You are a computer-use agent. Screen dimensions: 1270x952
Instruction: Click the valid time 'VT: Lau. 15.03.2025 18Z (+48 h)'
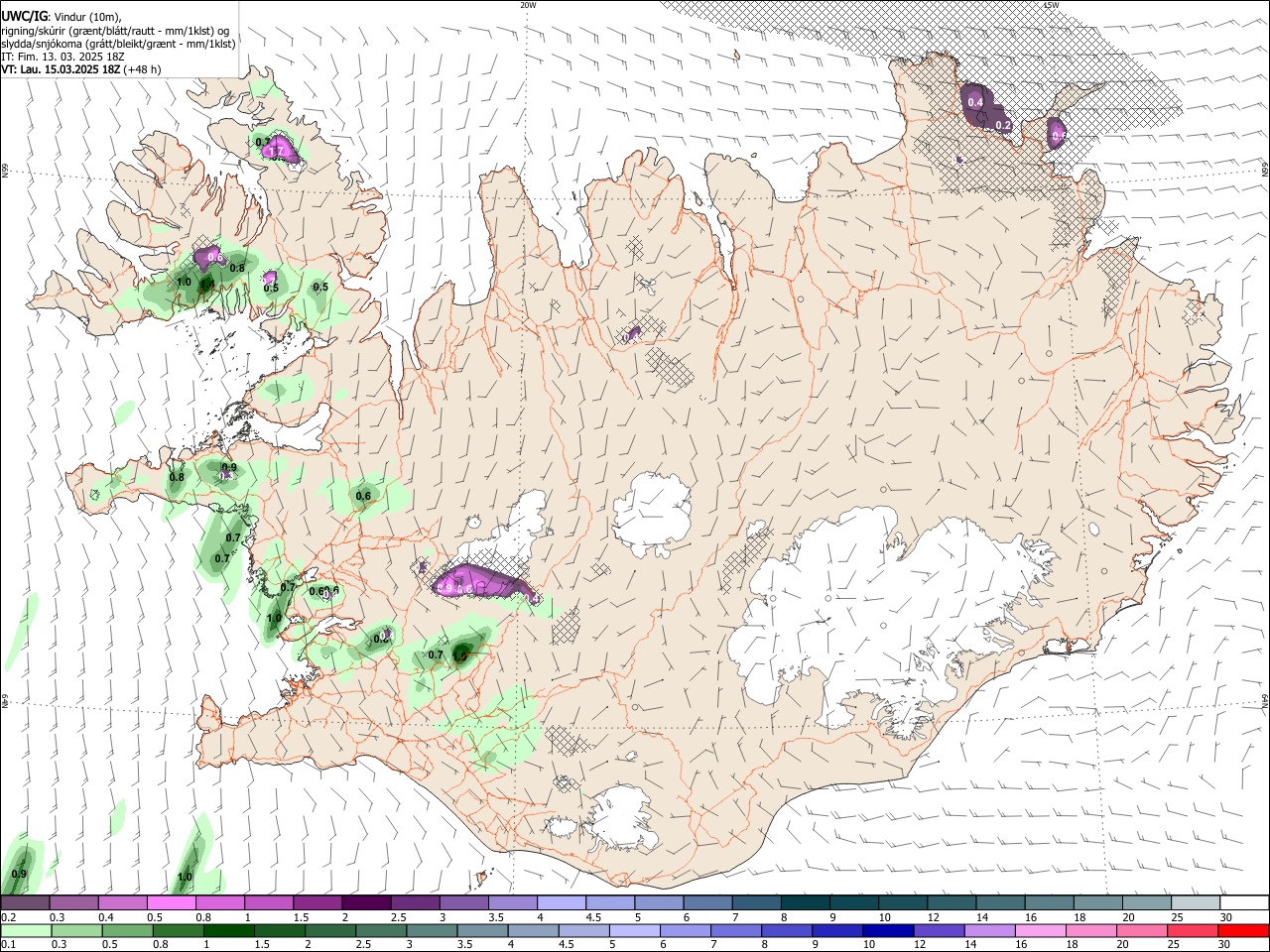(x=81, y=69)
